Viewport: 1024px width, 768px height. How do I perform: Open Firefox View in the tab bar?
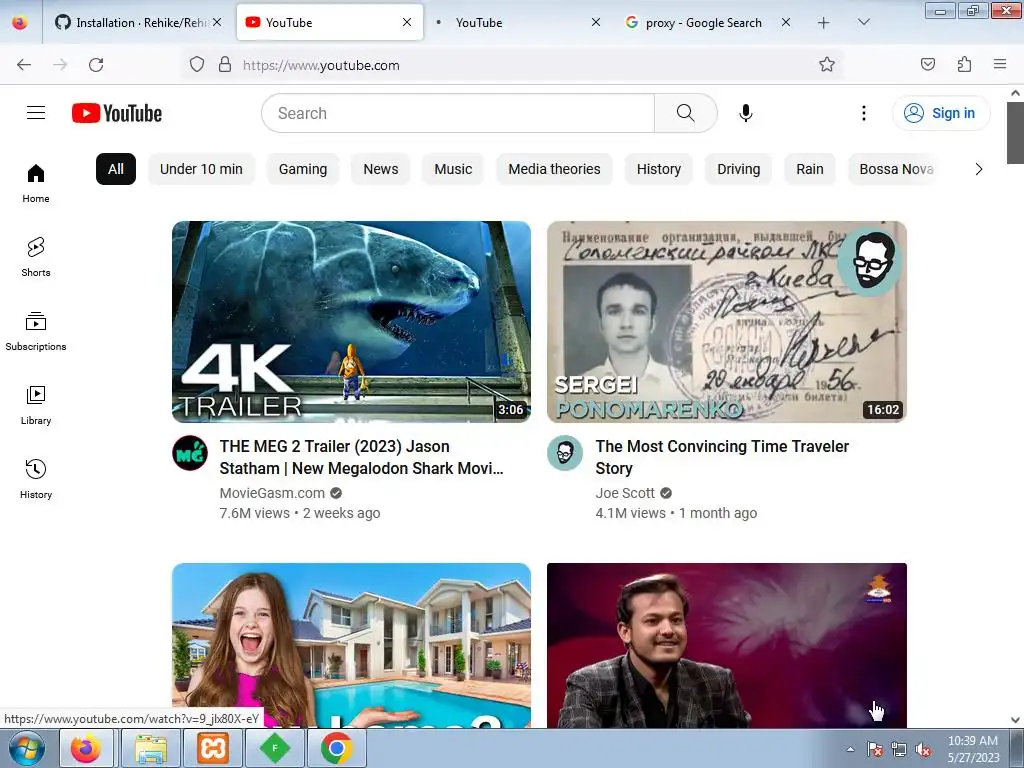(x=20, y=23)
